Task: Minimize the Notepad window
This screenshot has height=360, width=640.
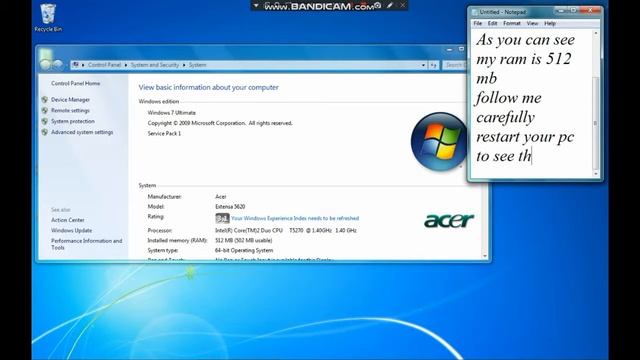Action: click(x=561, y=10)
